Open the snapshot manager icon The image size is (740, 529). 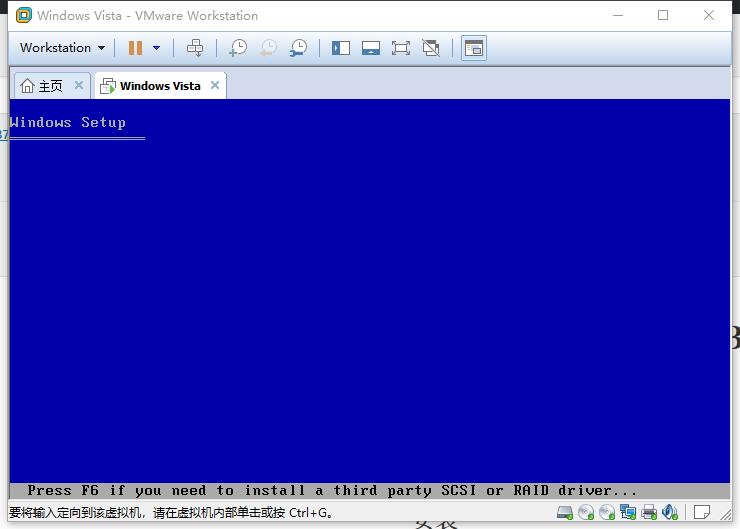(299, 48)
